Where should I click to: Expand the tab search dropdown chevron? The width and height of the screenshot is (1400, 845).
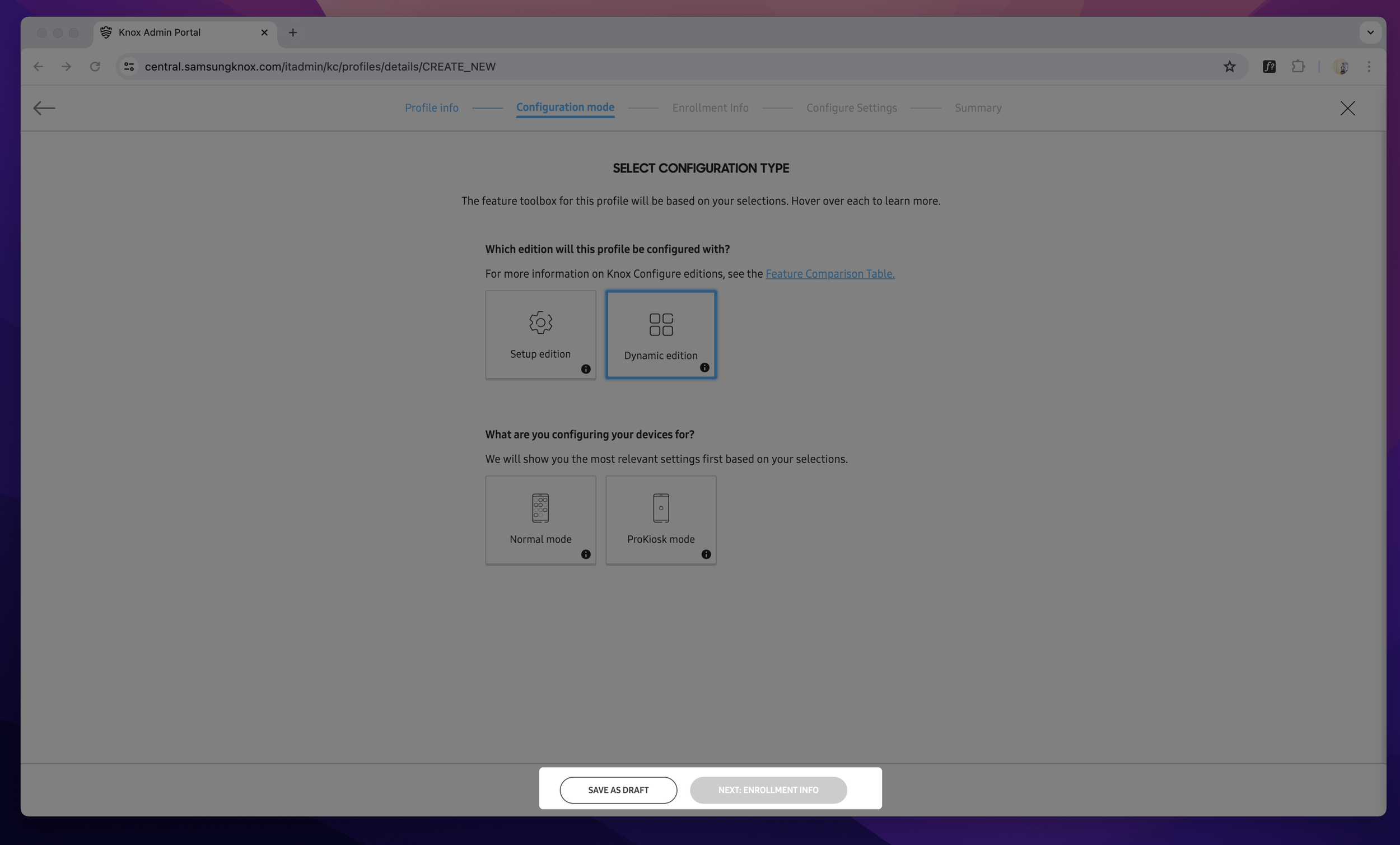click(1370, 32)
